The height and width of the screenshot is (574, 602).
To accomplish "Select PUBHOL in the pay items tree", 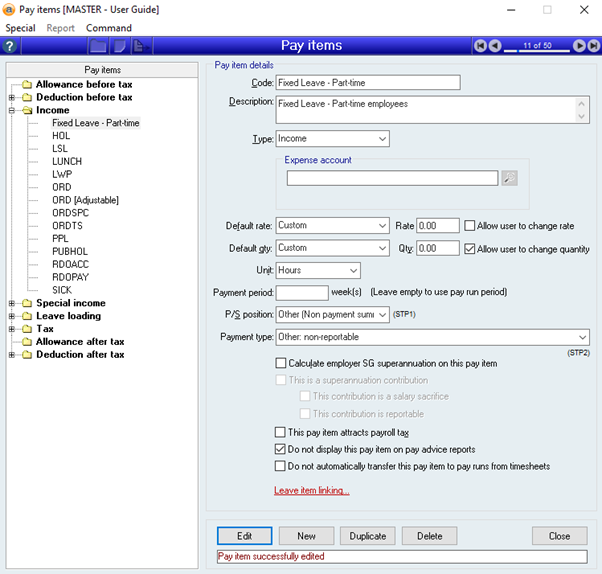I will (x=69, y=252).
